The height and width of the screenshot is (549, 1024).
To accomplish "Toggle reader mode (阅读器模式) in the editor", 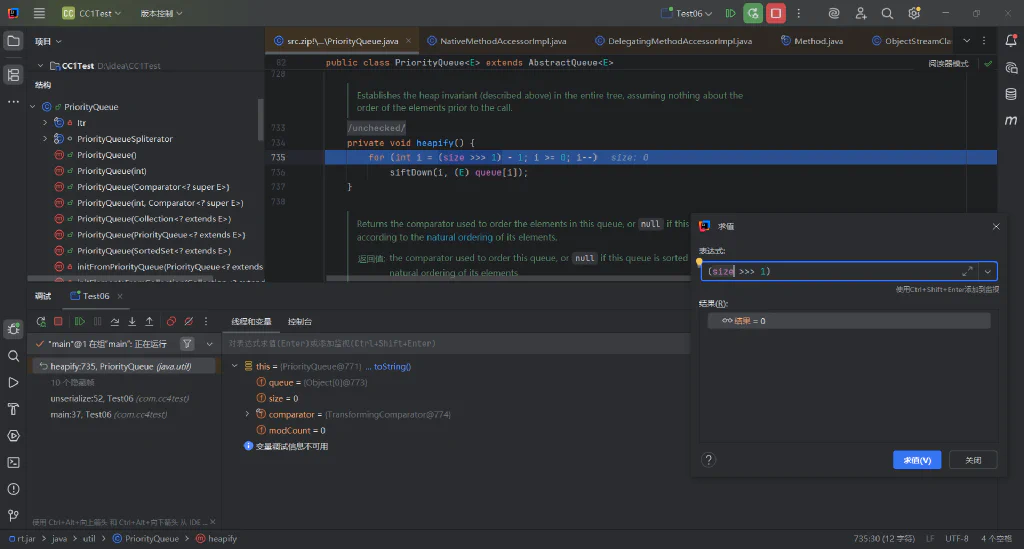I will coord(948,63).
